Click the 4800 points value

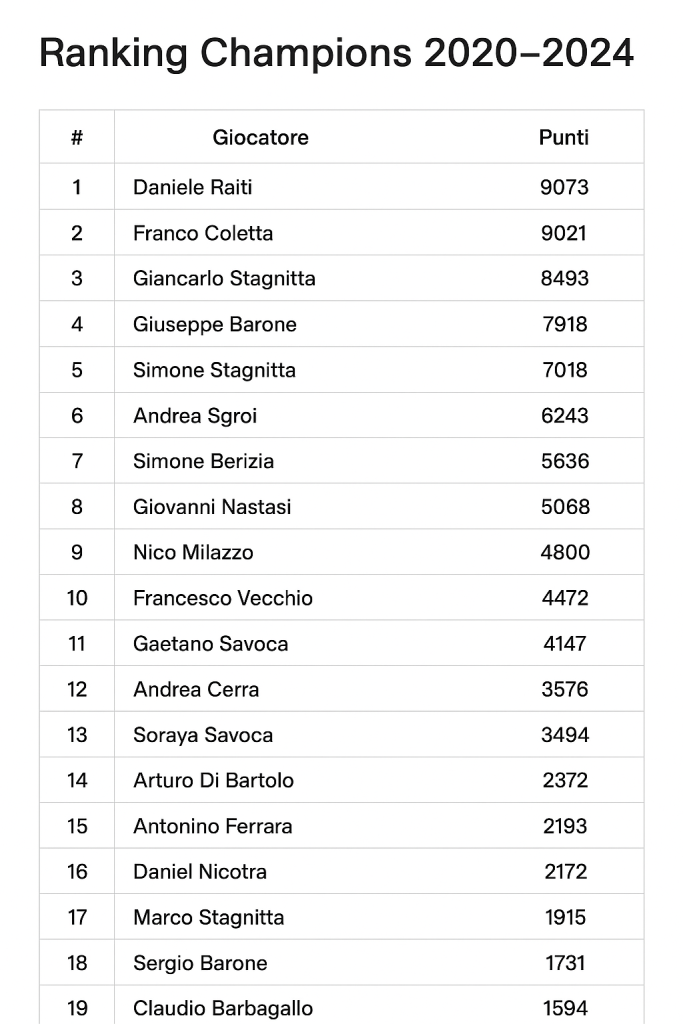pos(565,552)
